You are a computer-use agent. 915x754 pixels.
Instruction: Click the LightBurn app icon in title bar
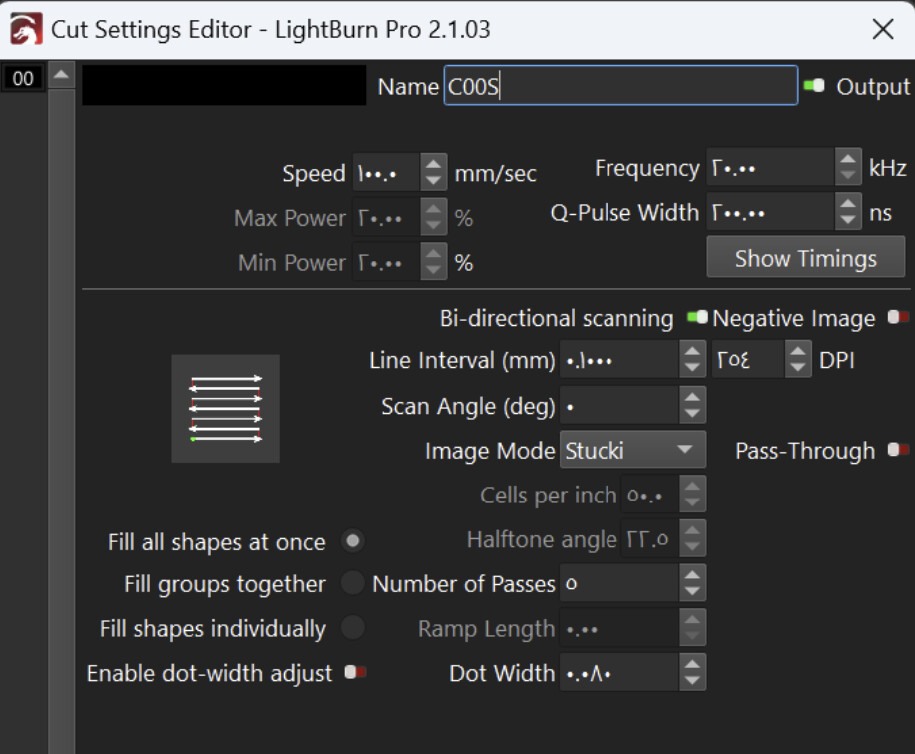pos(26,29)
